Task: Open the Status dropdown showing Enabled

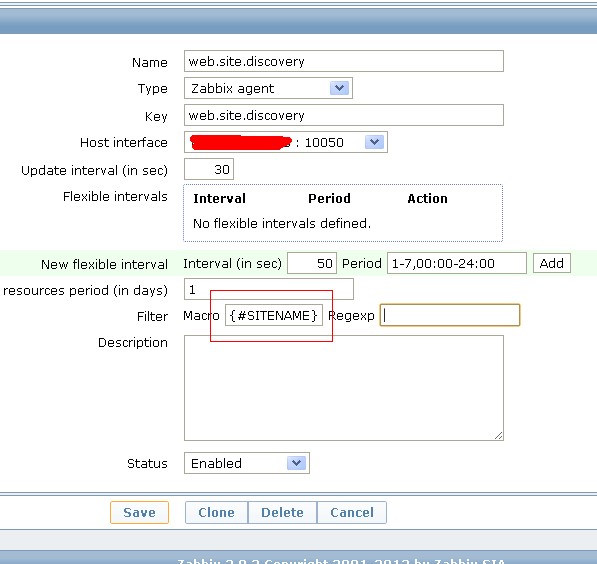Action: [247, 463]
